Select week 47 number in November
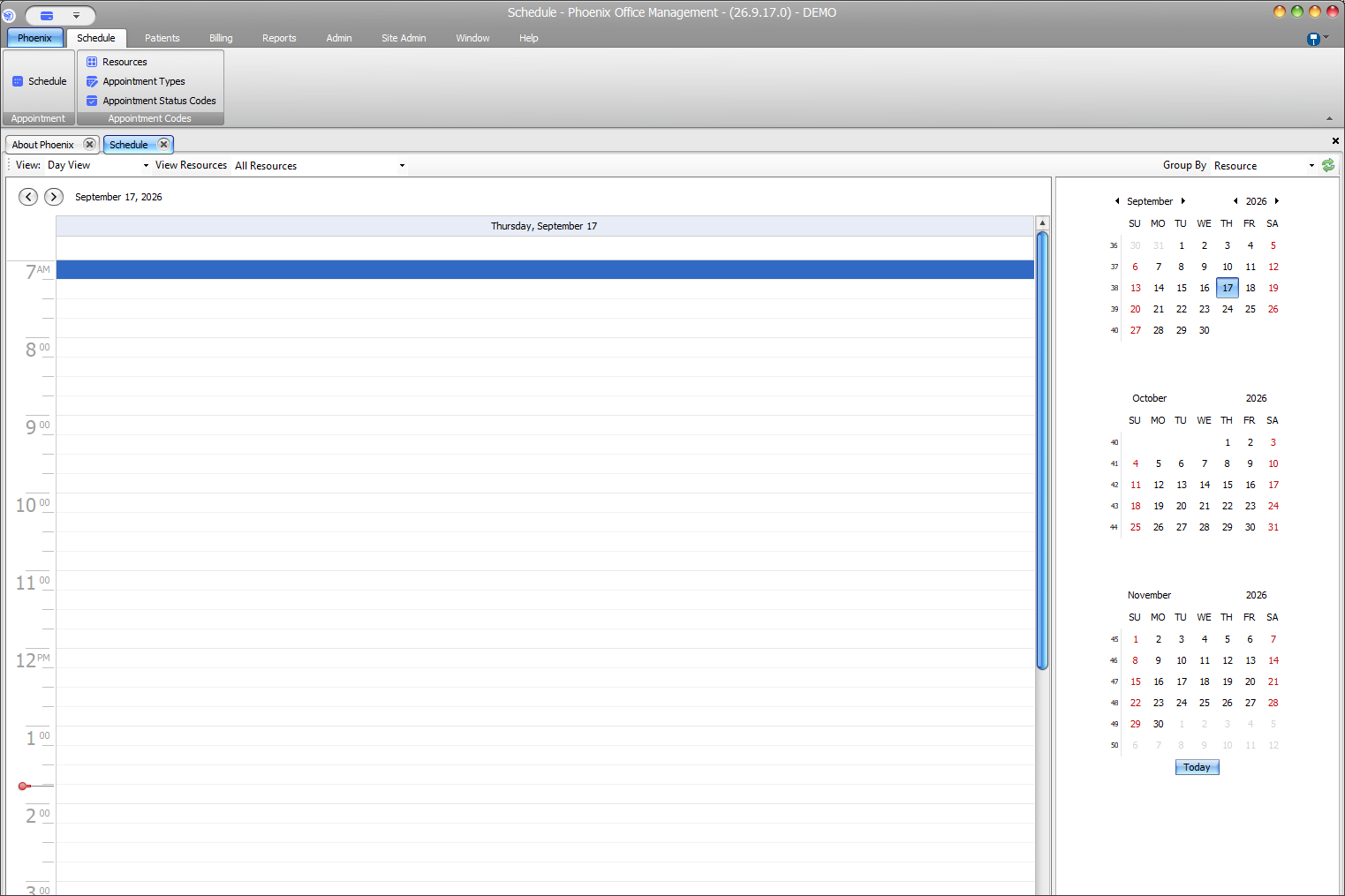 (1115, 681)
